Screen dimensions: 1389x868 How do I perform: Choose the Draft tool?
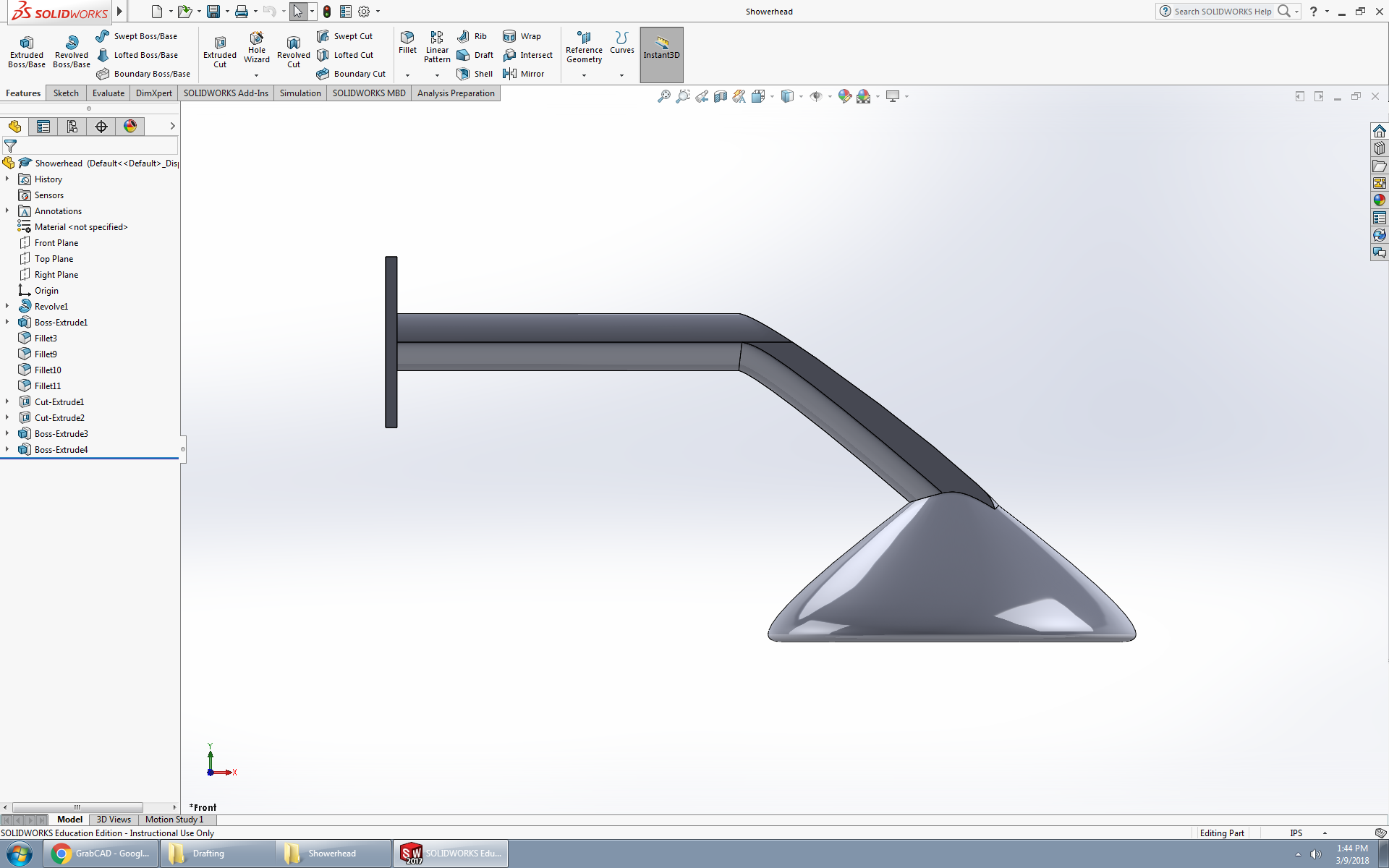[475, 55]
